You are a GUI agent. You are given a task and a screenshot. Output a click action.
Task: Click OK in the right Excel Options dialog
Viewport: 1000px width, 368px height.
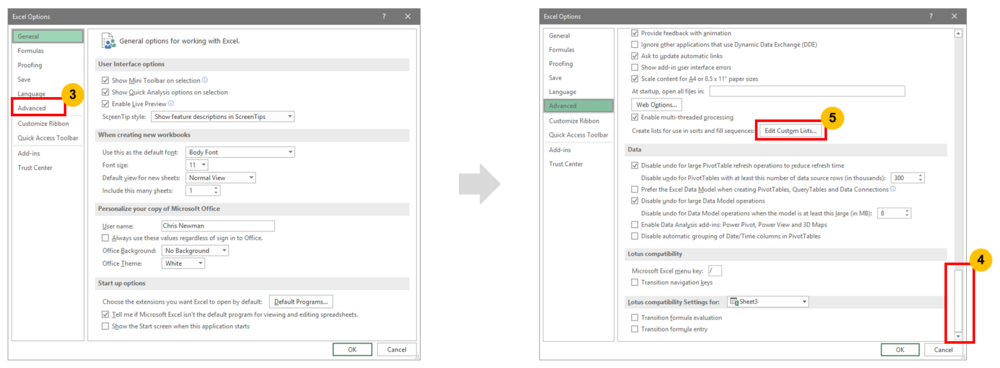coord(900,350)
